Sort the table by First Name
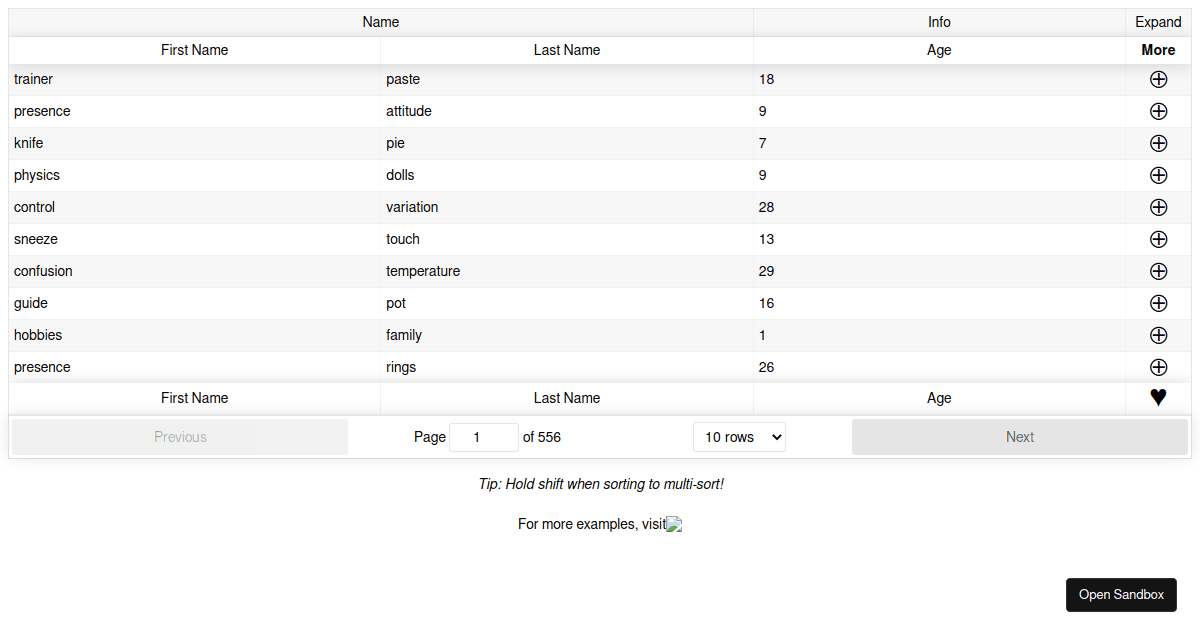The image size is (1200, 630). (194, 50)
